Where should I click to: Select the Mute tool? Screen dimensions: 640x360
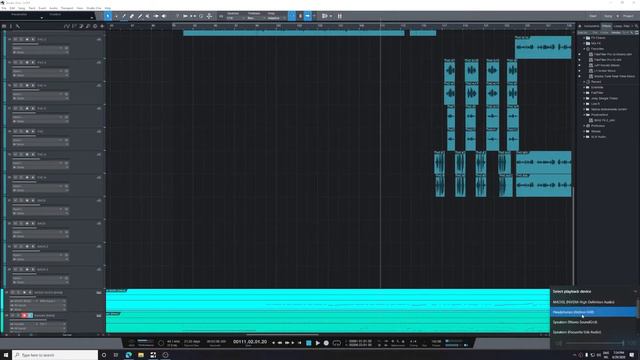point(147,16)
